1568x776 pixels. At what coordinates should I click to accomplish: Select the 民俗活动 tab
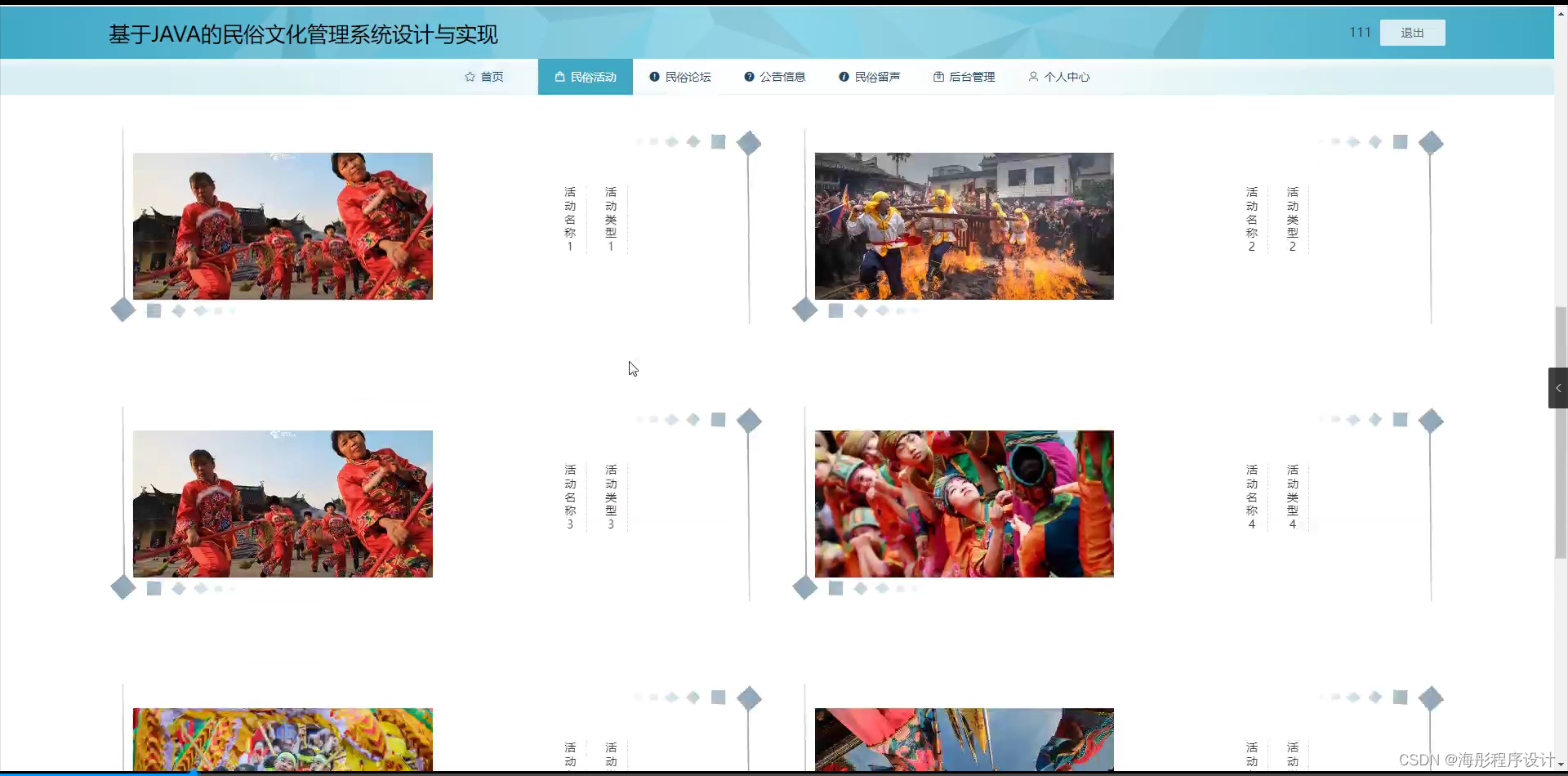point(586,77)
